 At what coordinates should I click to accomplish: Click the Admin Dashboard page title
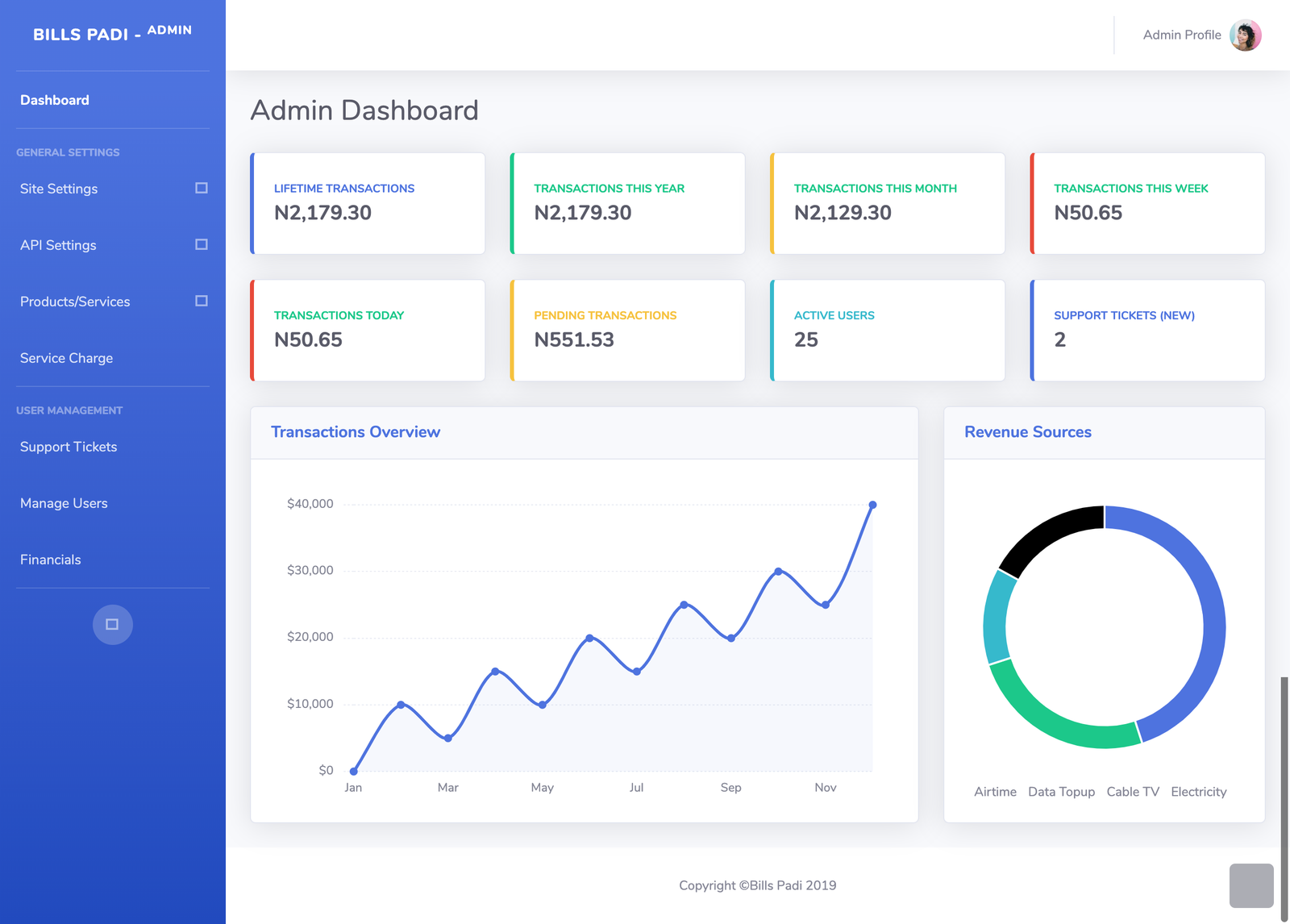click(x=364, y=110)
